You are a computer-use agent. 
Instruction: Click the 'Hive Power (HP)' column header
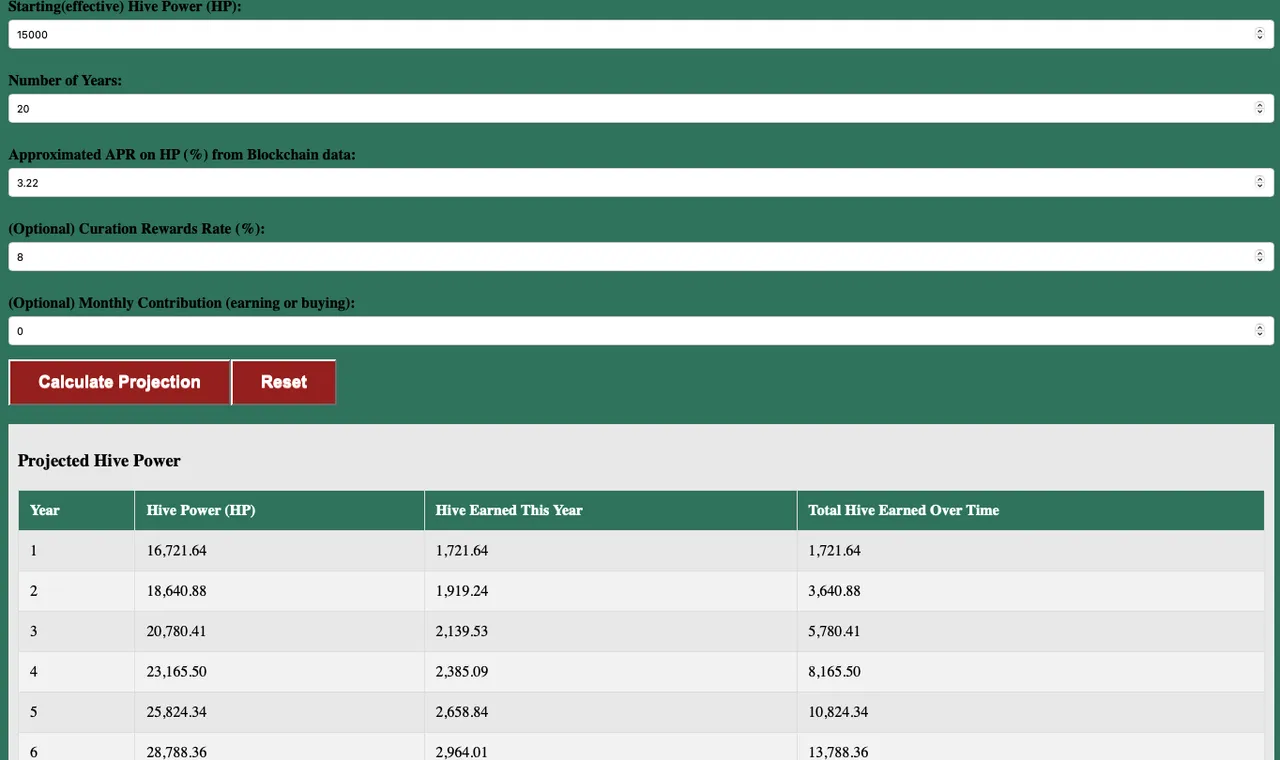pos(280,510)
